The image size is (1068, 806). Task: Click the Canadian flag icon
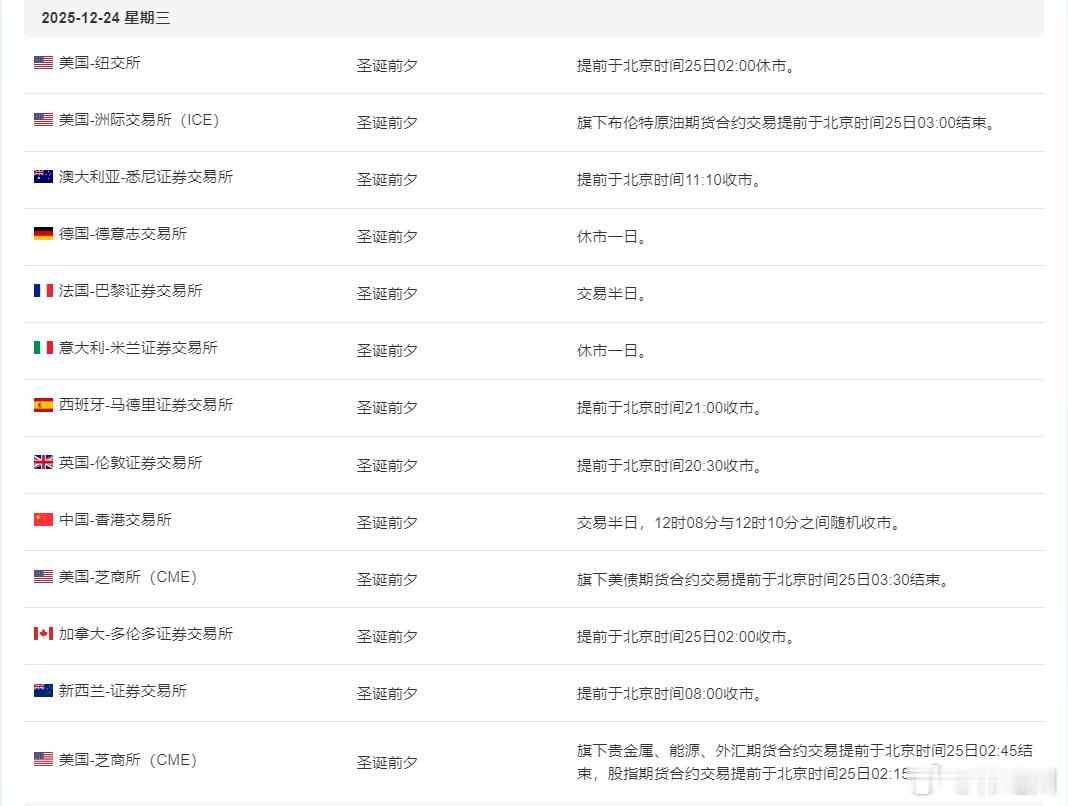coord(41,632)
